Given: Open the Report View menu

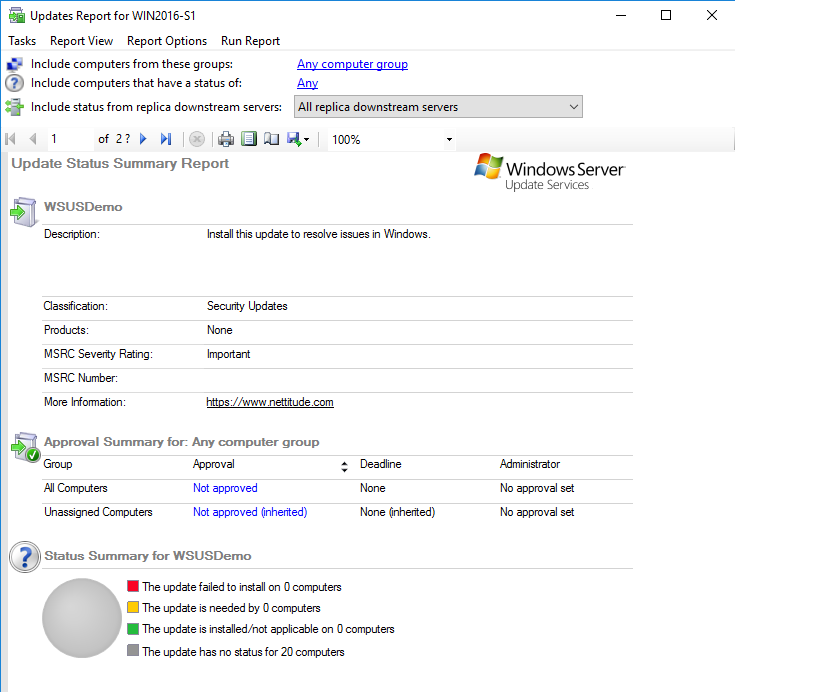Looking at the screenshot, I should point(81,41).
